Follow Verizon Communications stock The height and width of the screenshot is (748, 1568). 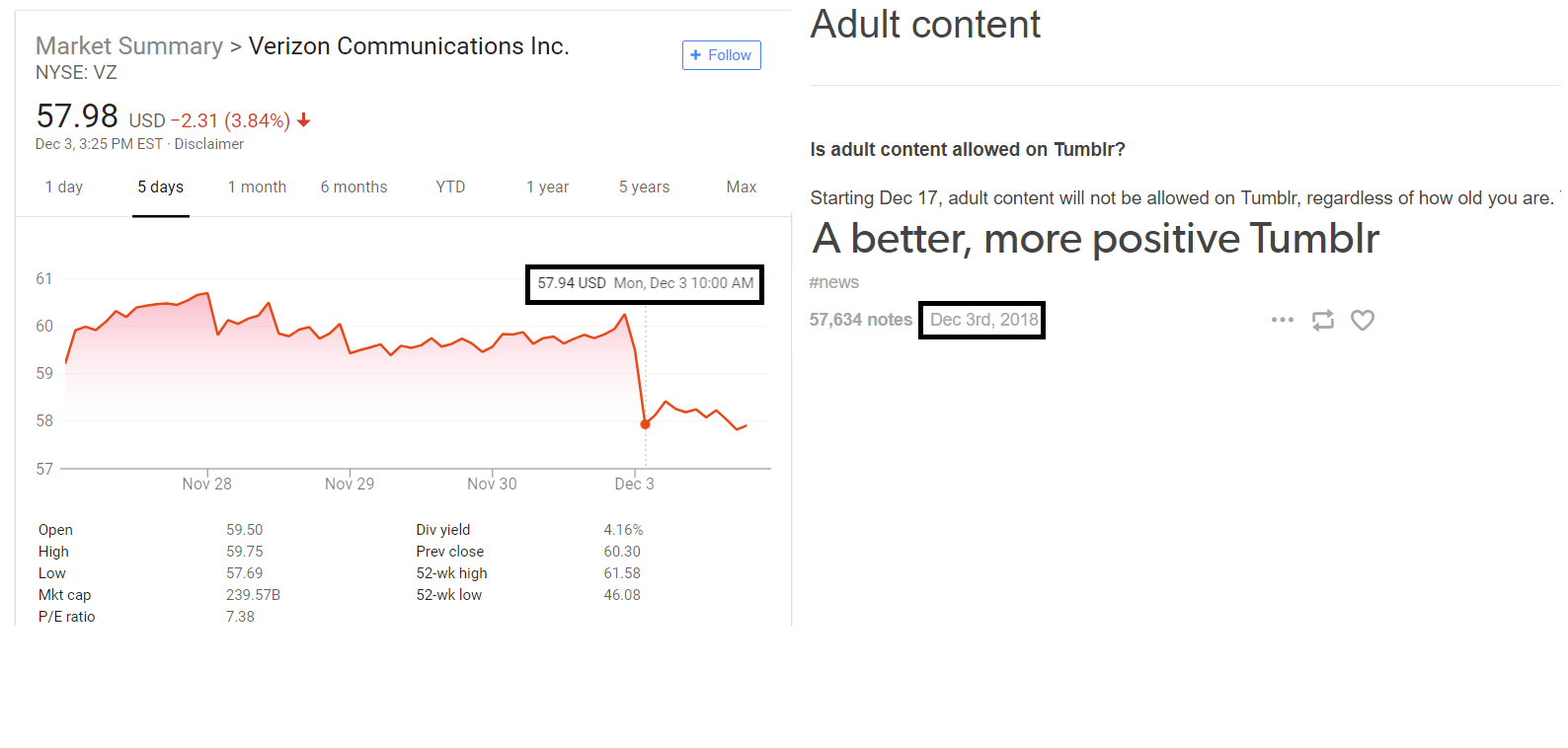pyautogui.click(x=721, y=55)
